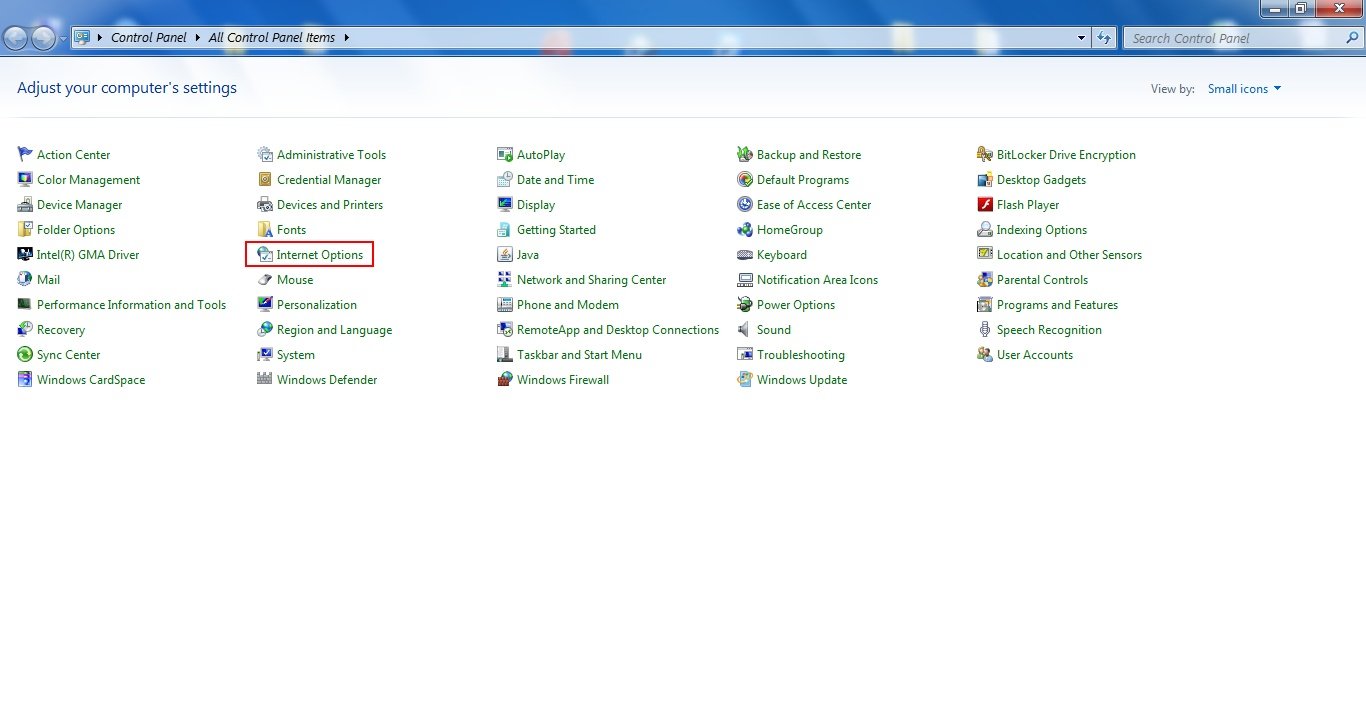
Task: Open the recent pages dropdown beside Forward
Action: point(64,38)
